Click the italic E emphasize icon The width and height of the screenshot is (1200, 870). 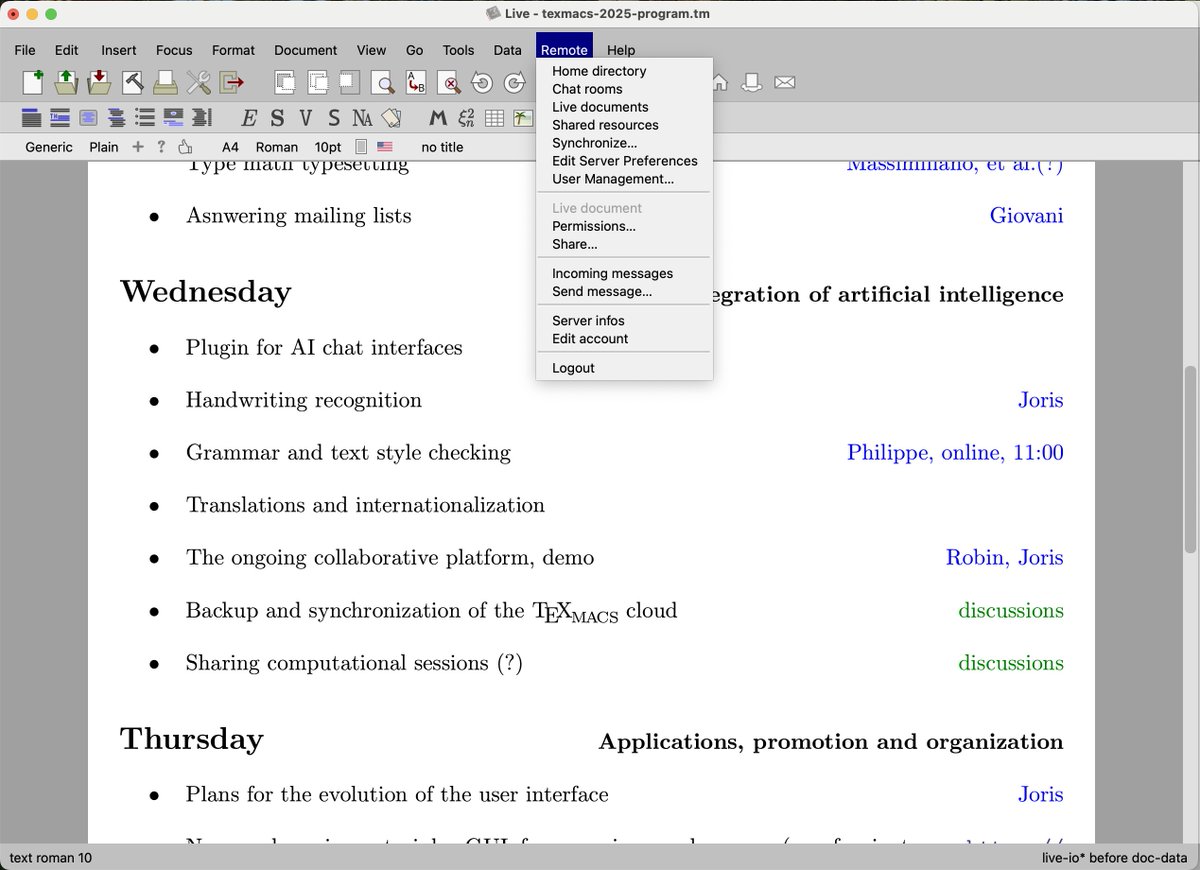pyautogui.click(x=250, y=118)
